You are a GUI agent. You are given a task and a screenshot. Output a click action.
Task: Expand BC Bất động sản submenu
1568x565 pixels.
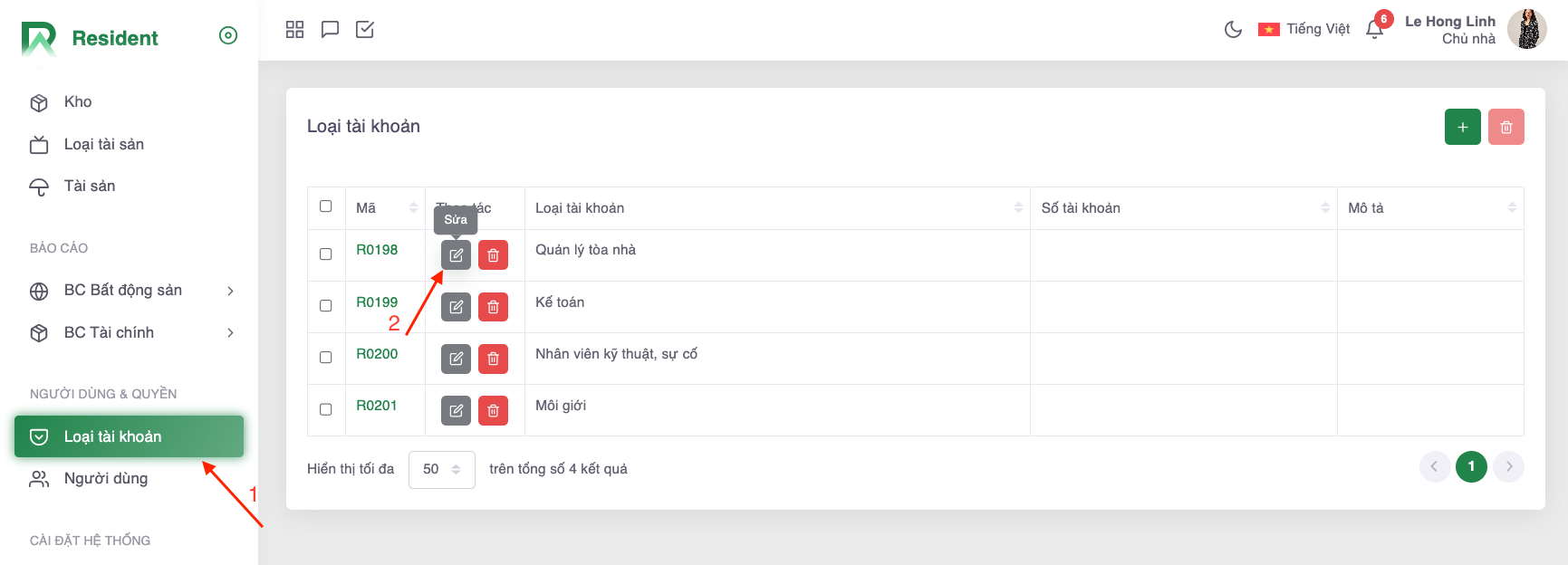click(x=230, y=291)
